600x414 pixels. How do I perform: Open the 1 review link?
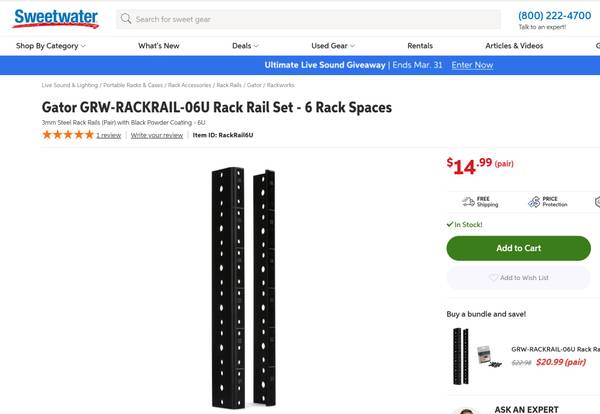click(108, 135)
